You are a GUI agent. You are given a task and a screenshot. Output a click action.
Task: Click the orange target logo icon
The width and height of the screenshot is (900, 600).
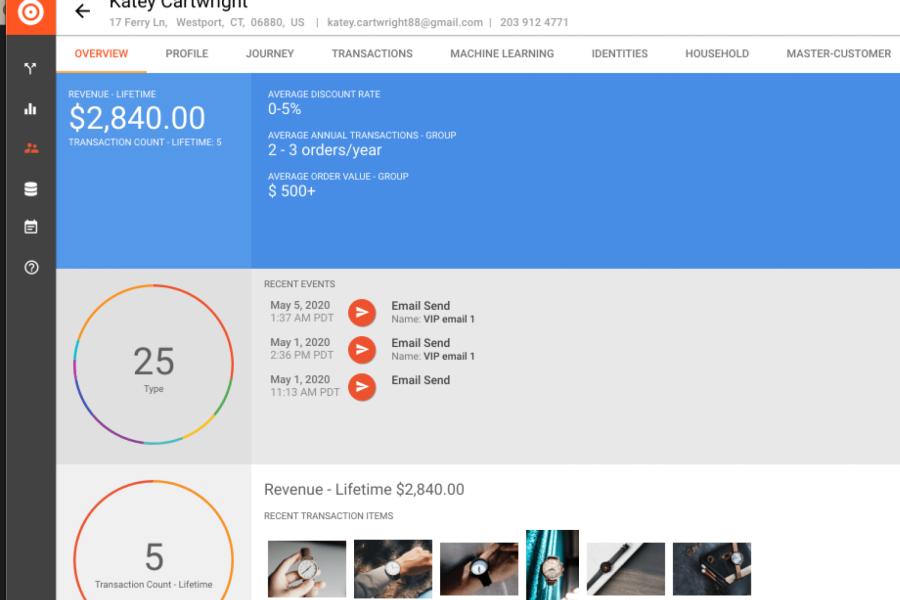(x=31, y=13)
